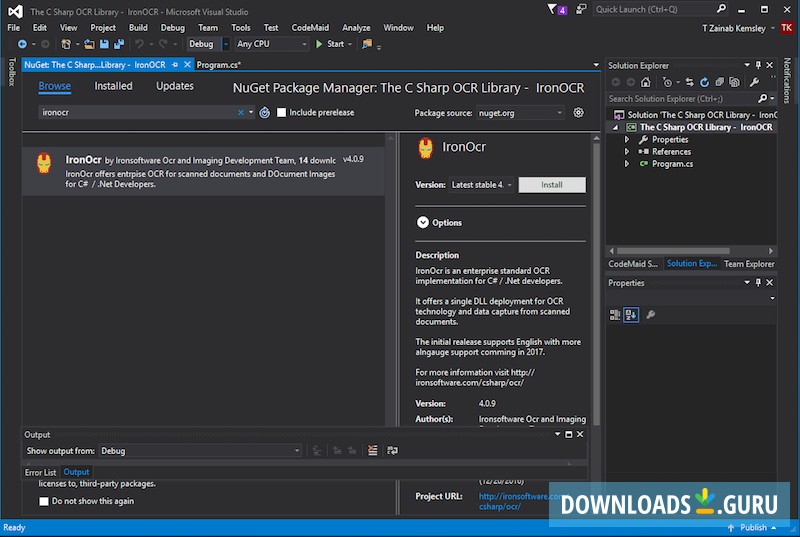Click Alphabetical sort icon in Properties panel
This screenshot has width=800, height=537.
coord(631,314)
